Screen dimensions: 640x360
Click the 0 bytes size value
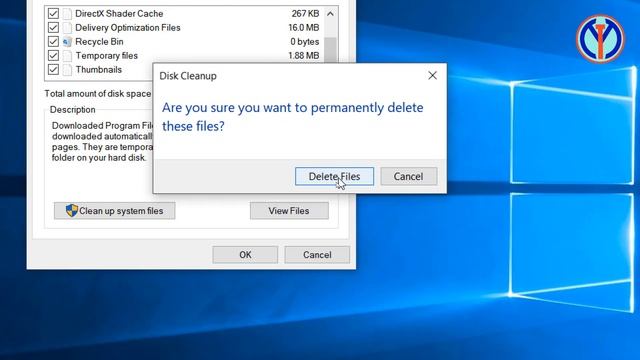pos(305,42)
